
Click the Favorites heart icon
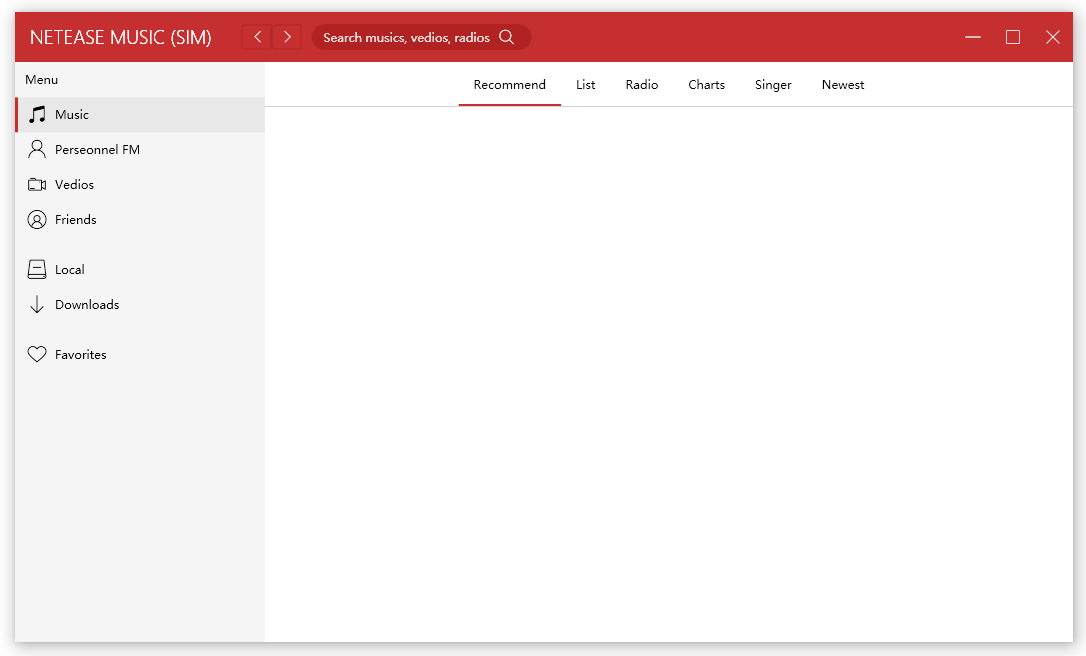(37, 354)
